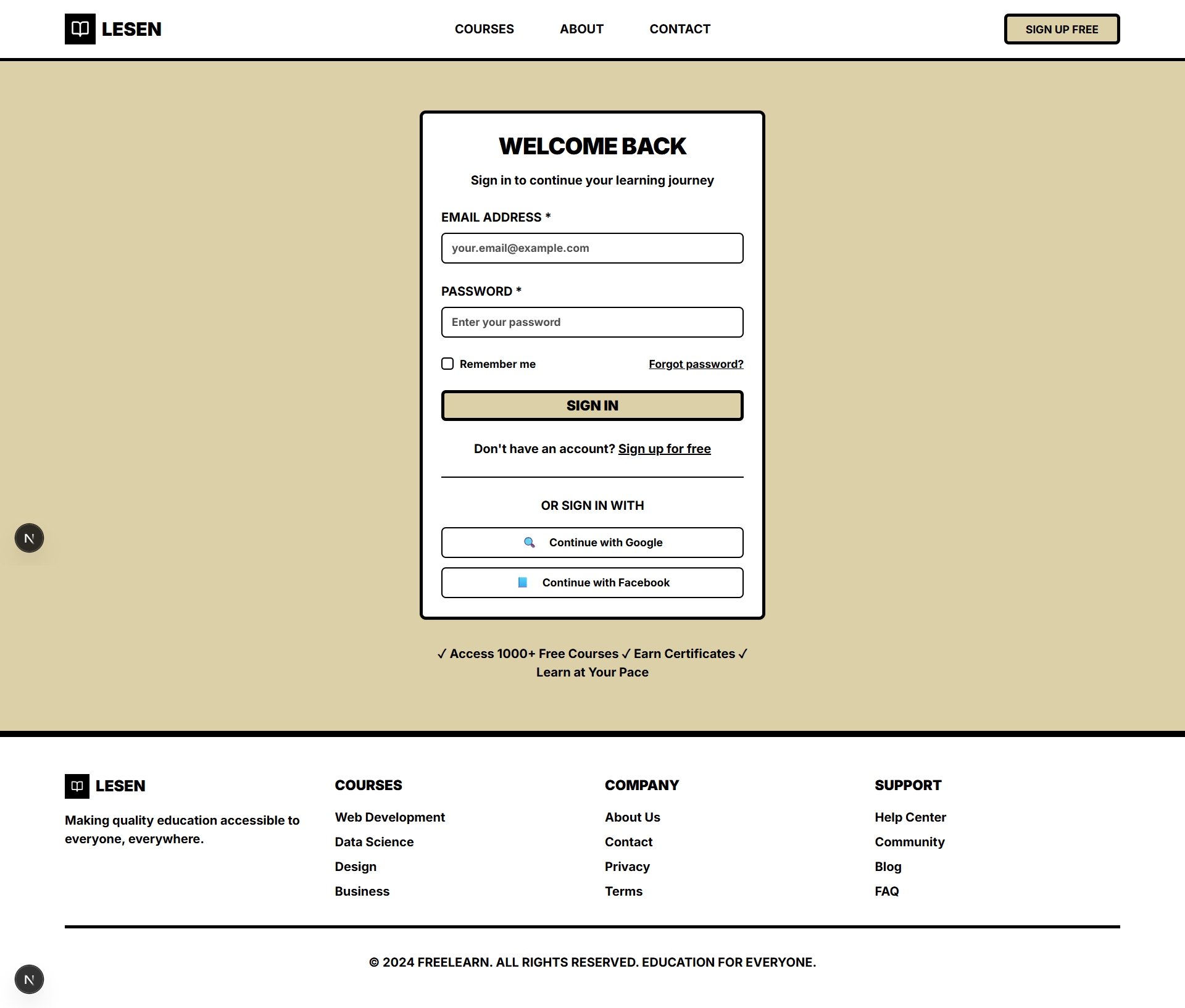
Task: Click Continue with Facebook button
Action: pyautogui.click(x=592, y=583)
